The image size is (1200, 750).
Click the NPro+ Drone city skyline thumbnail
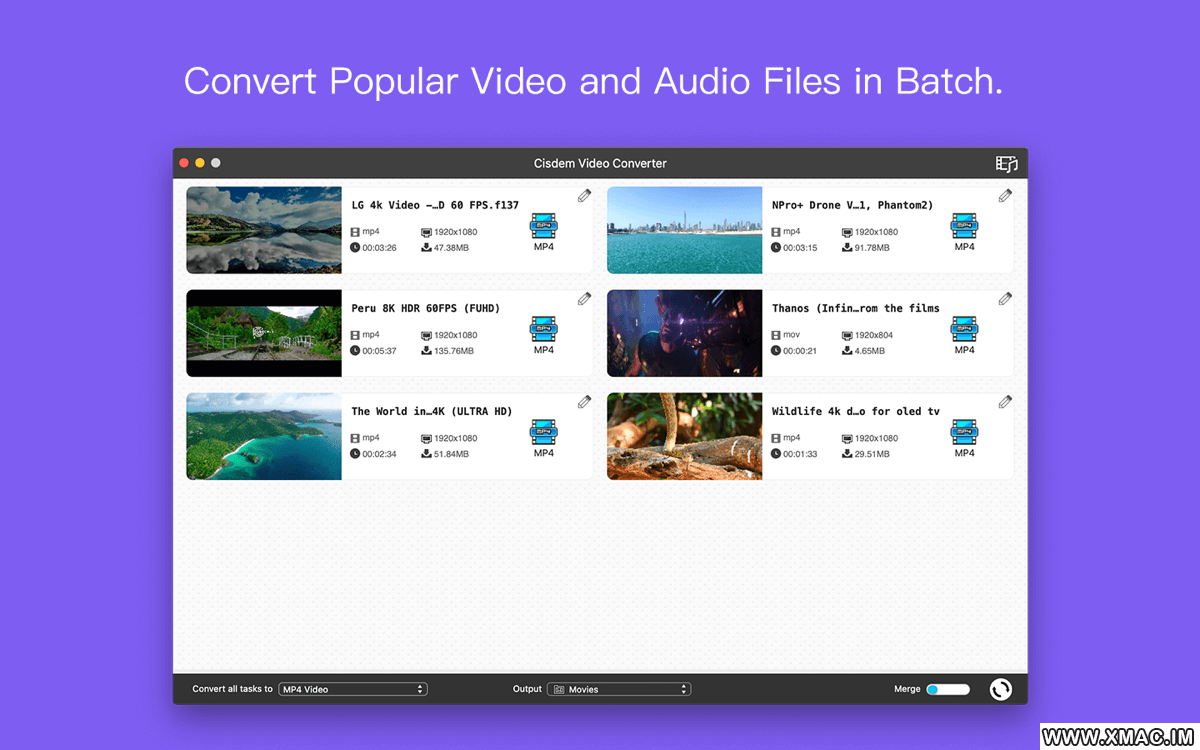(684, 230)
